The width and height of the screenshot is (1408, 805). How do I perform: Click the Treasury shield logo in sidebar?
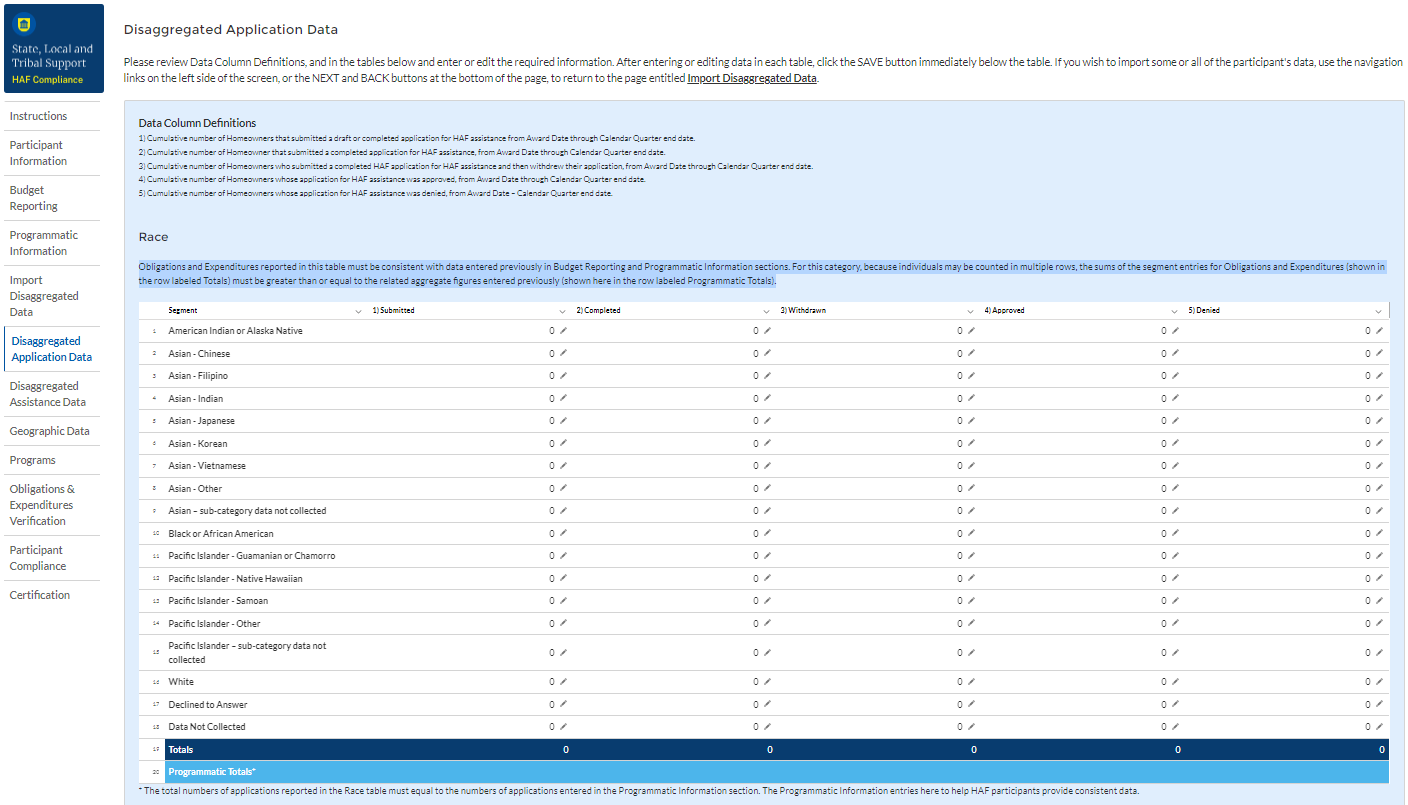pos(52,24)
